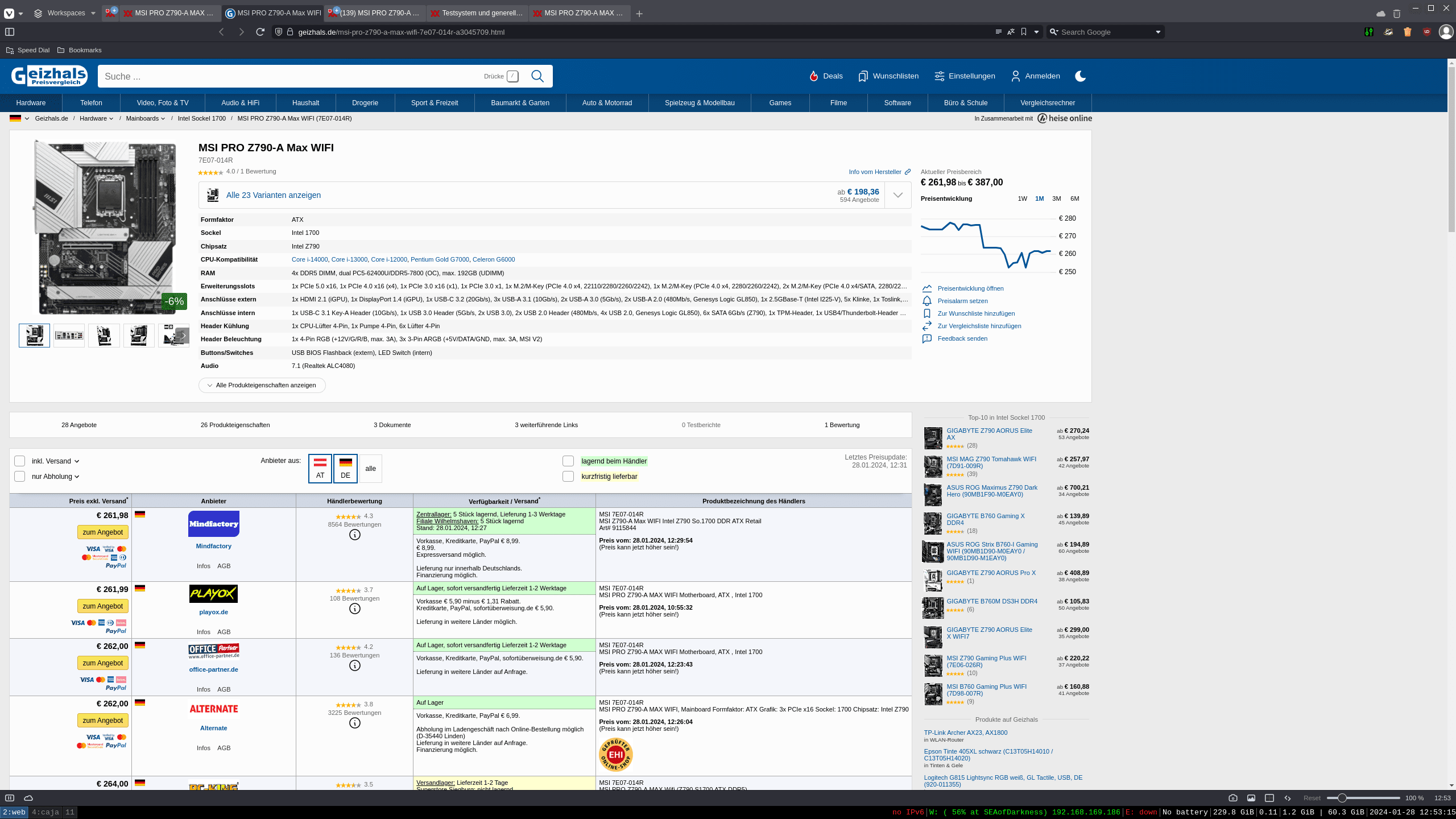
Task: Open Games category menu
Action: [780, 103]
